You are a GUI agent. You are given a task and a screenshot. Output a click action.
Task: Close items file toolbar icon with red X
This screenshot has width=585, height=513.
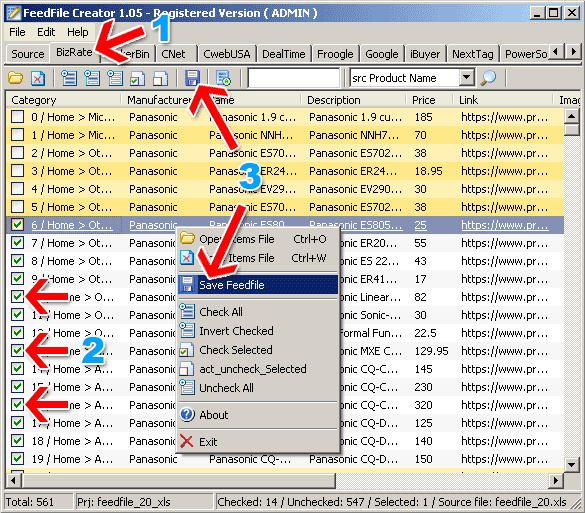coord(38,78)
